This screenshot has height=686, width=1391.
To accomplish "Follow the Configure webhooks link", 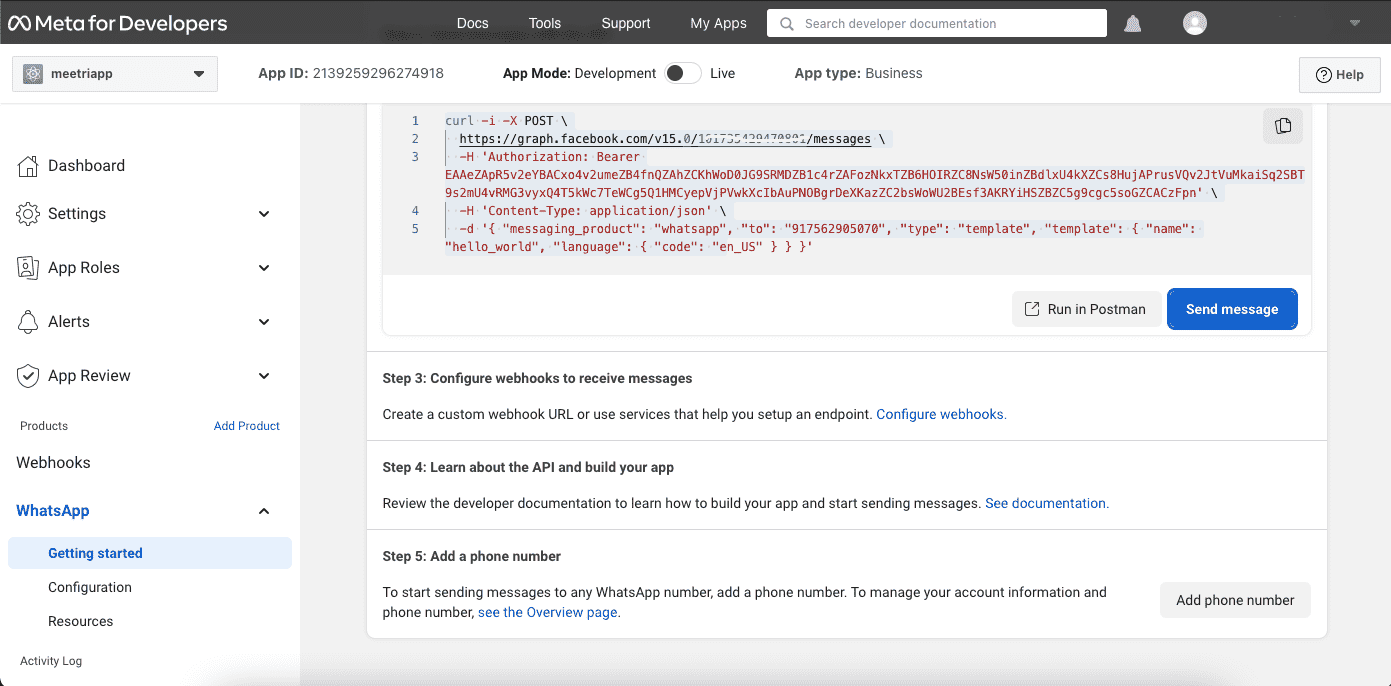I will [941, 414].
